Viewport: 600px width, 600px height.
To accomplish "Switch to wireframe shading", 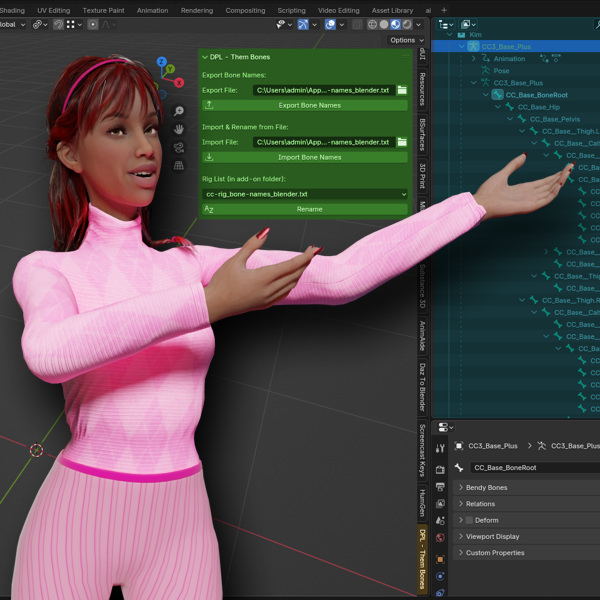I will tap(372, 24).
